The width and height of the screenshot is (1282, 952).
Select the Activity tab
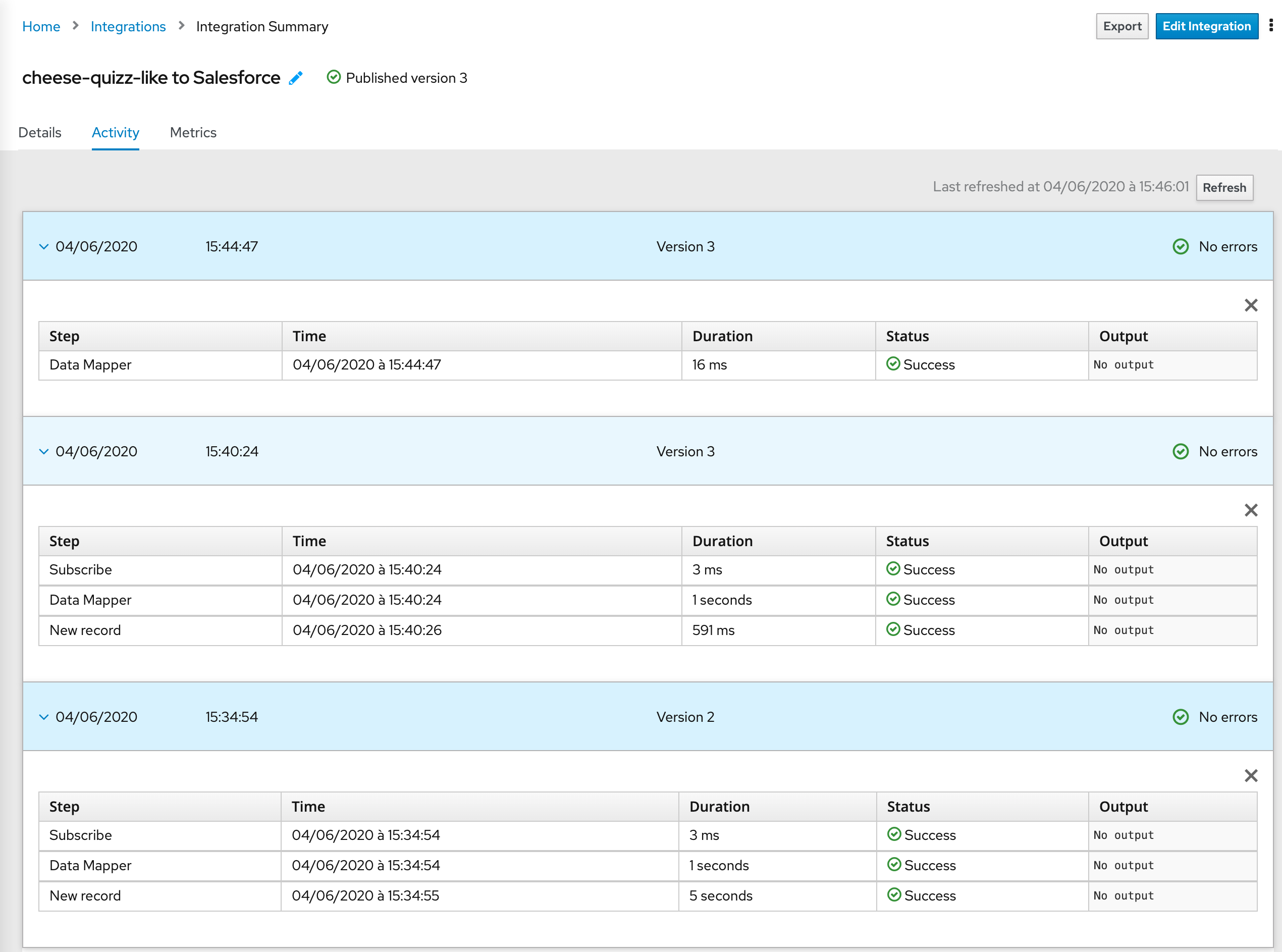[115, 133]
